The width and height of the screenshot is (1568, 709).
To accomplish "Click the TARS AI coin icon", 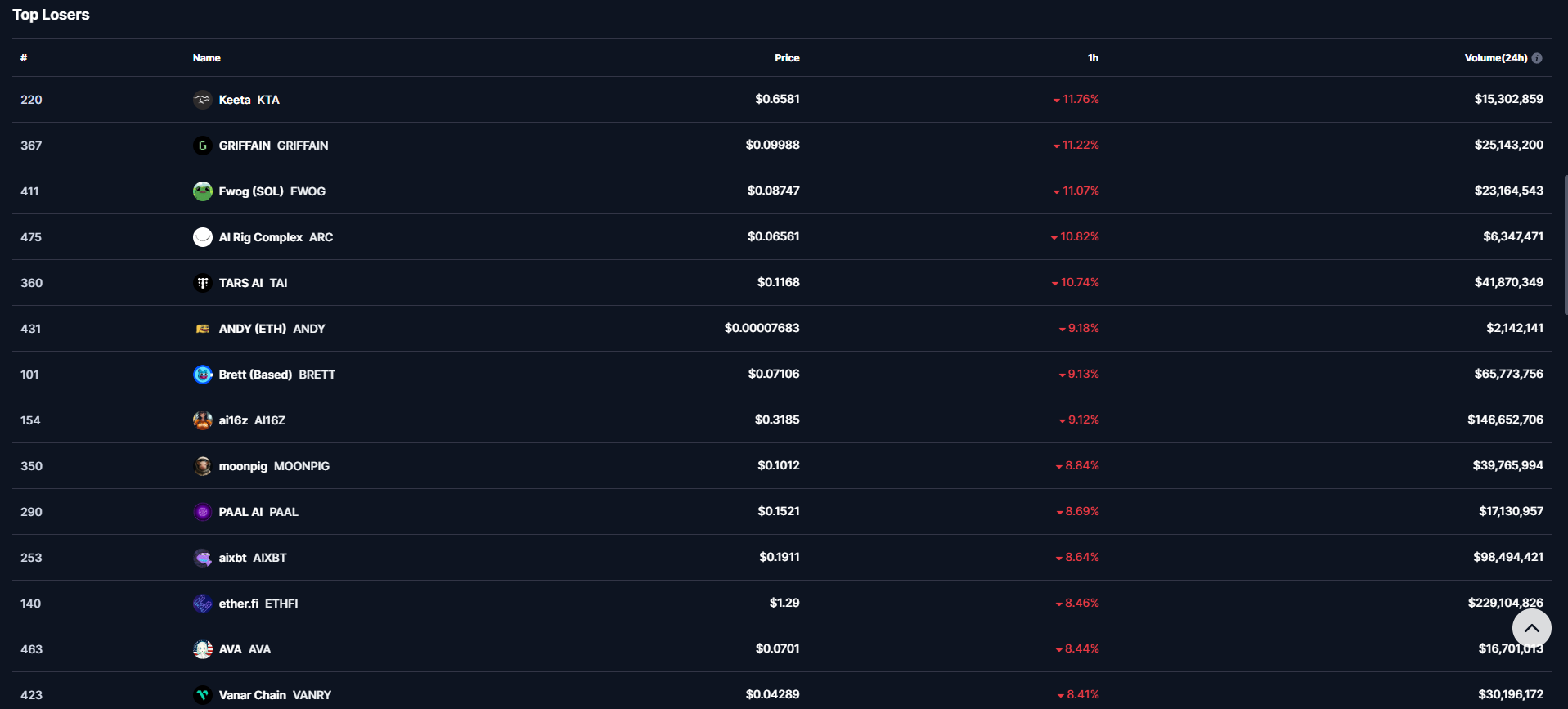I will [202, 283].
